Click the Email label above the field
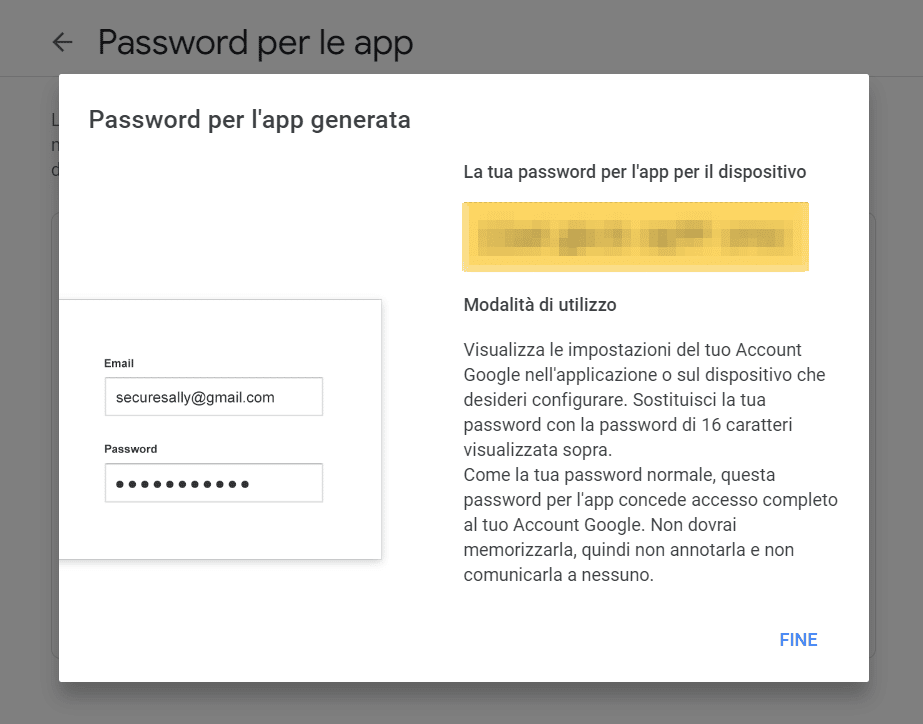This screenshot has width=923, height=724. 119,363
